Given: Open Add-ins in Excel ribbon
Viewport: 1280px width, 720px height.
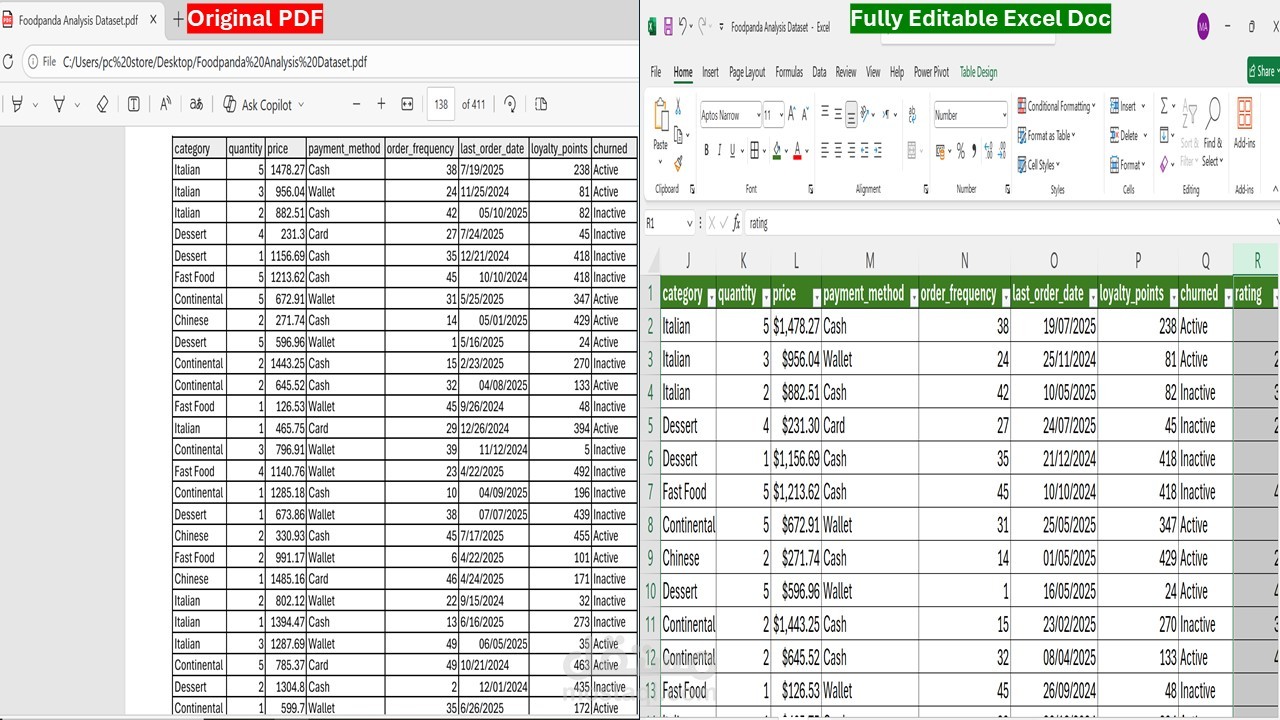Looking at the screenshot, I should 1244,123.
